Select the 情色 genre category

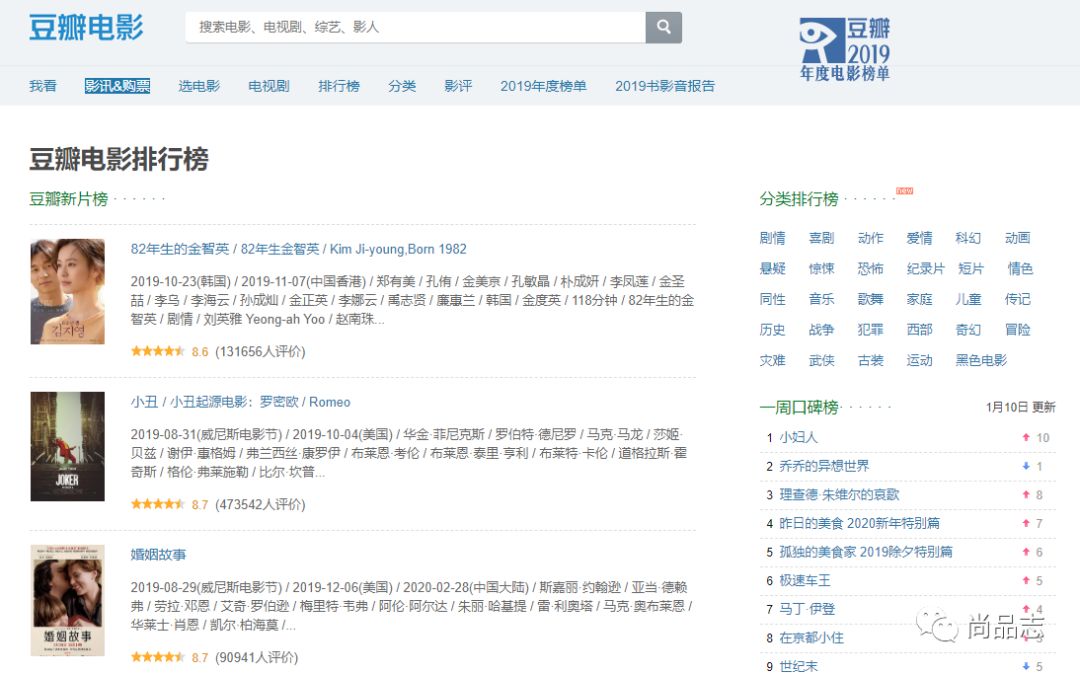[1020, 268]
